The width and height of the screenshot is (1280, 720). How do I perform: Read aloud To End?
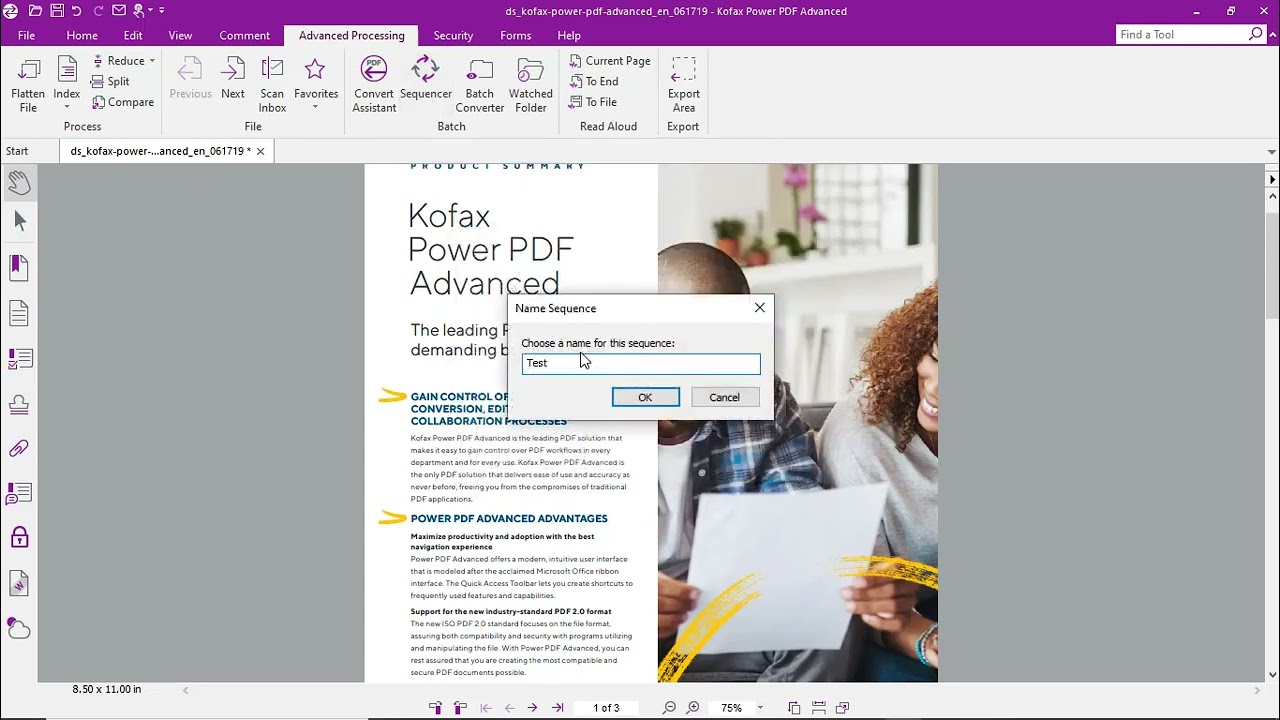pos(593,82)
